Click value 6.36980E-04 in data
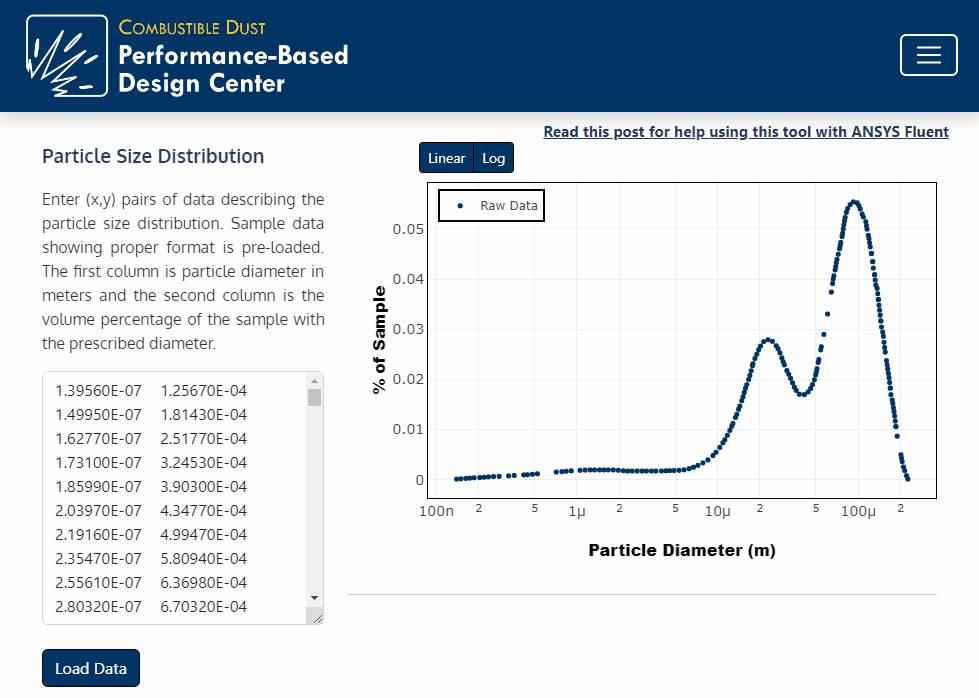This screenshot has width=979, height=698. pyautogui.click(x=204, y=582)
